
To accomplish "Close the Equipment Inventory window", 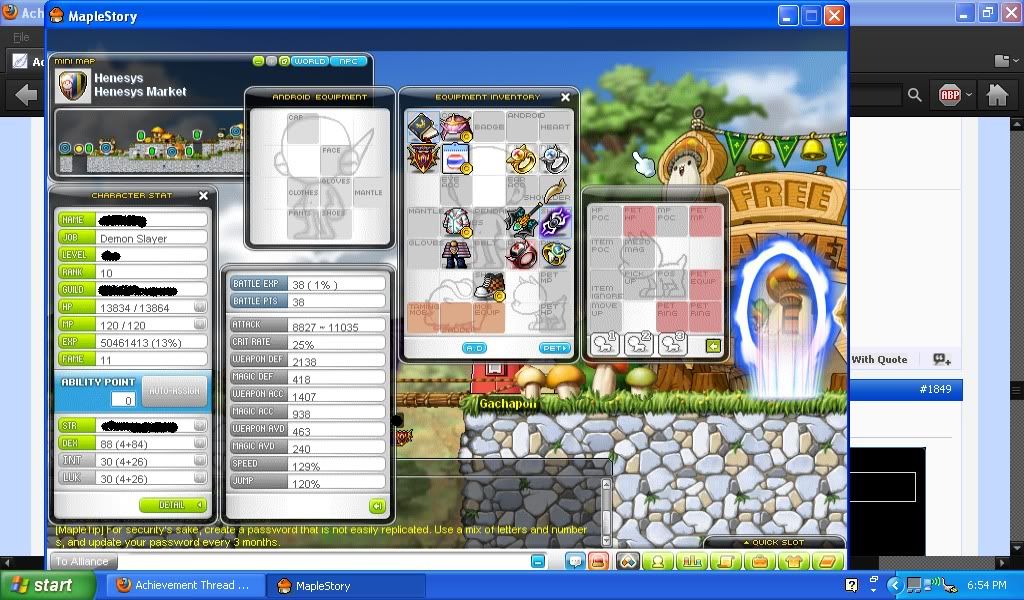I will (x=566, y=97).
